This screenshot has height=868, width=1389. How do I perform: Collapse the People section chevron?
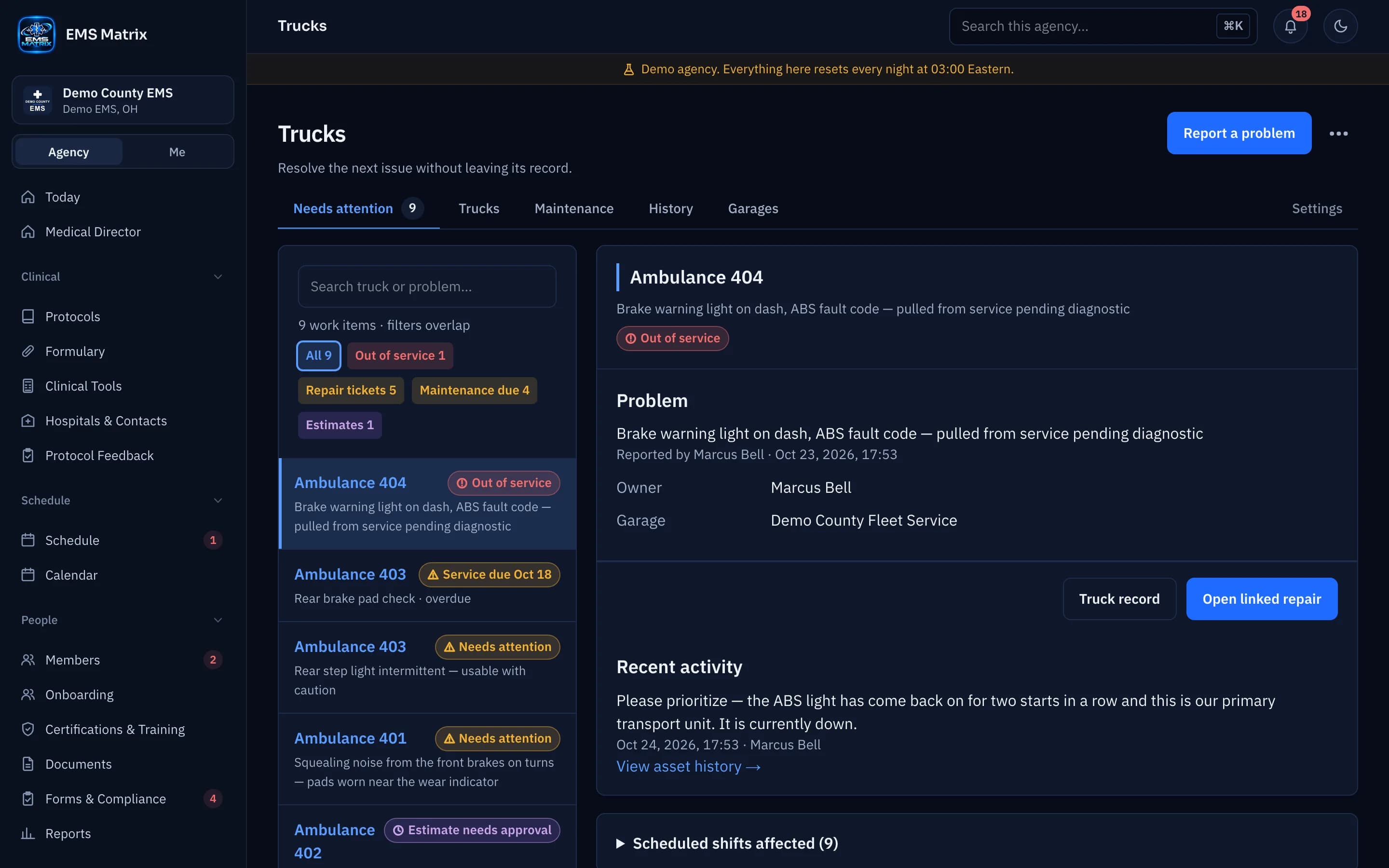[x=218, y=620]
